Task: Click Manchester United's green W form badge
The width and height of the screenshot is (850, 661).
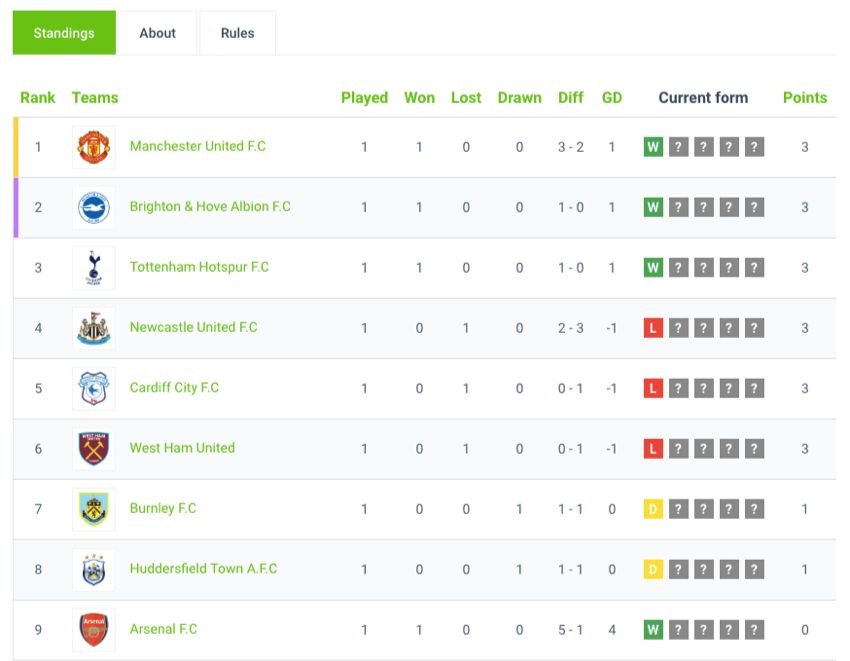Action: (653, 147)
